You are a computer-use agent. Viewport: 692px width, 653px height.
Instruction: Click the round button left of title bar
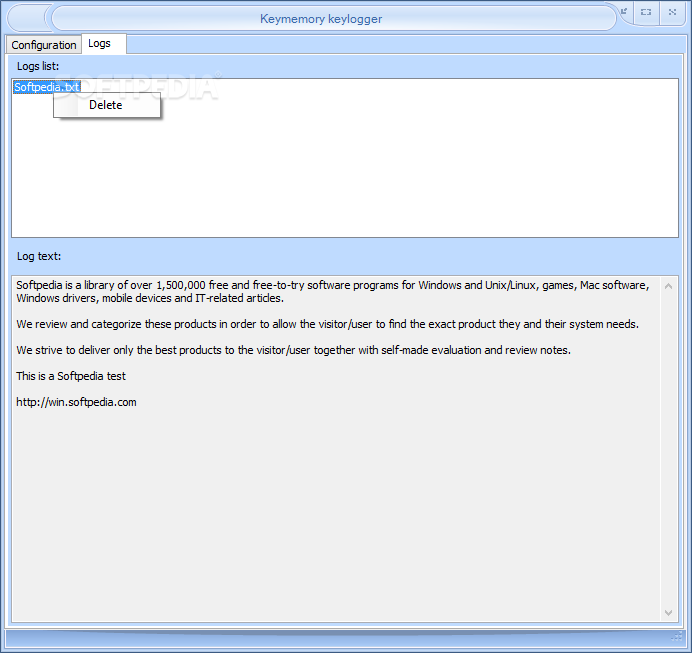pyautogui.click(x=26, y=19)
